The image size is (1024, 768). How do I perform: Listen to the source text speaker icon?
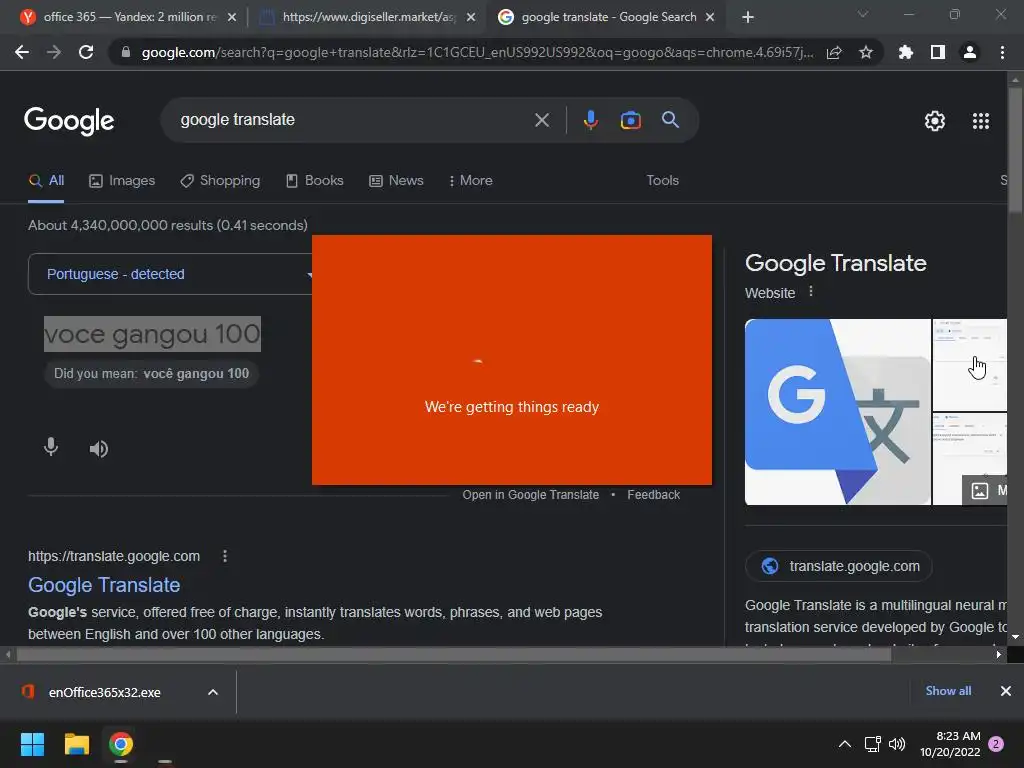99,449
